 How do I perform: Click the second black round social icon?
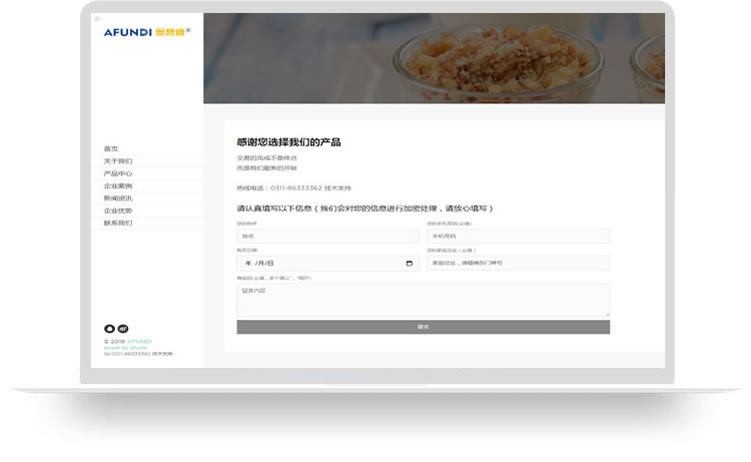click(123, 328)
